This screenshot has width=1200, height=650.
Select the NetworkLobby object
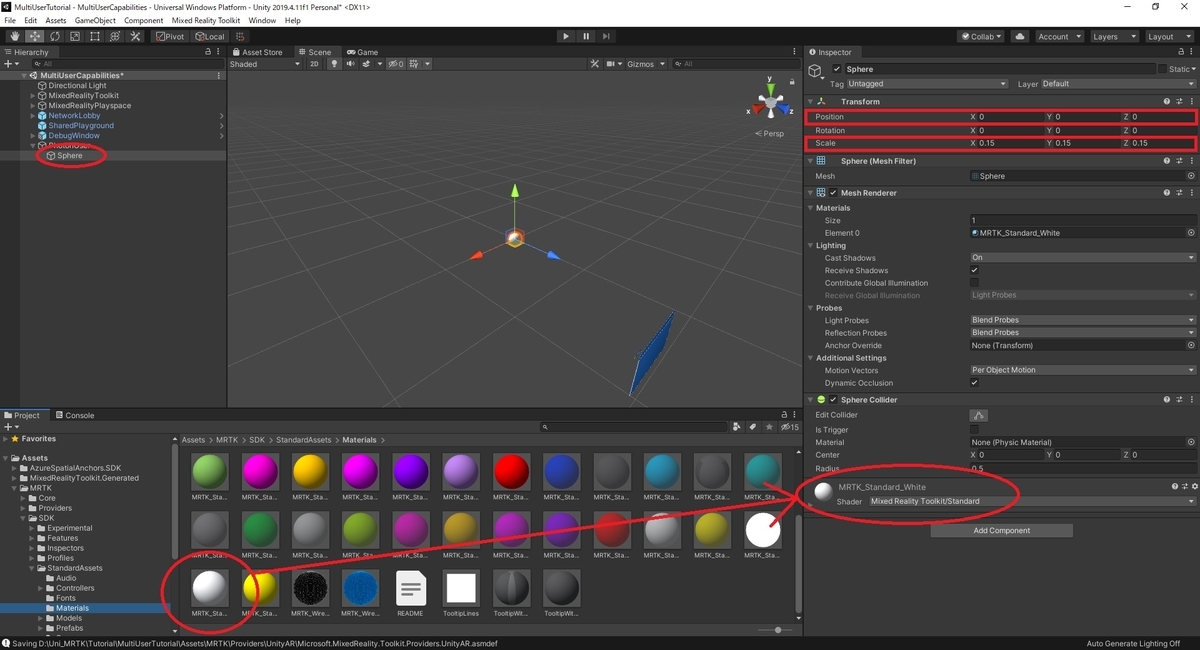pyautogui.click(x=75, y=116)
